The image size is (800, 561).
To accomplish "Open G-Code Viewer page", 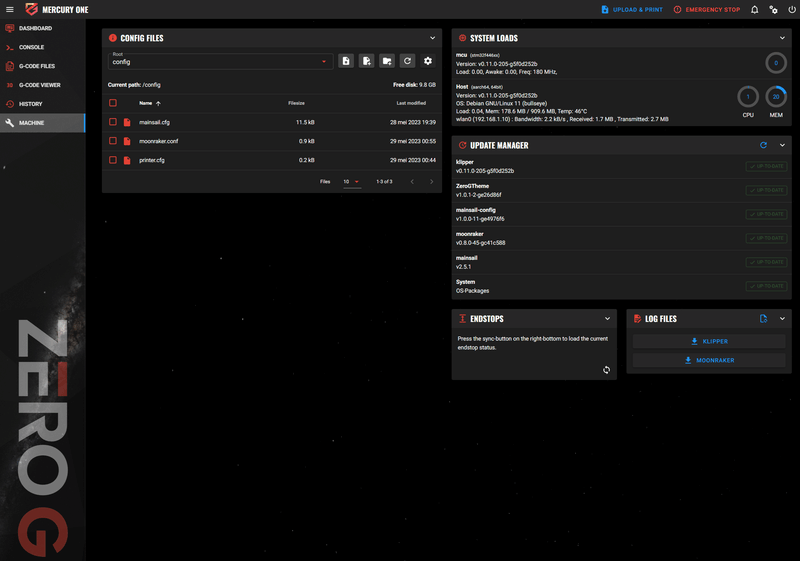I will click(x=43, y=85).
